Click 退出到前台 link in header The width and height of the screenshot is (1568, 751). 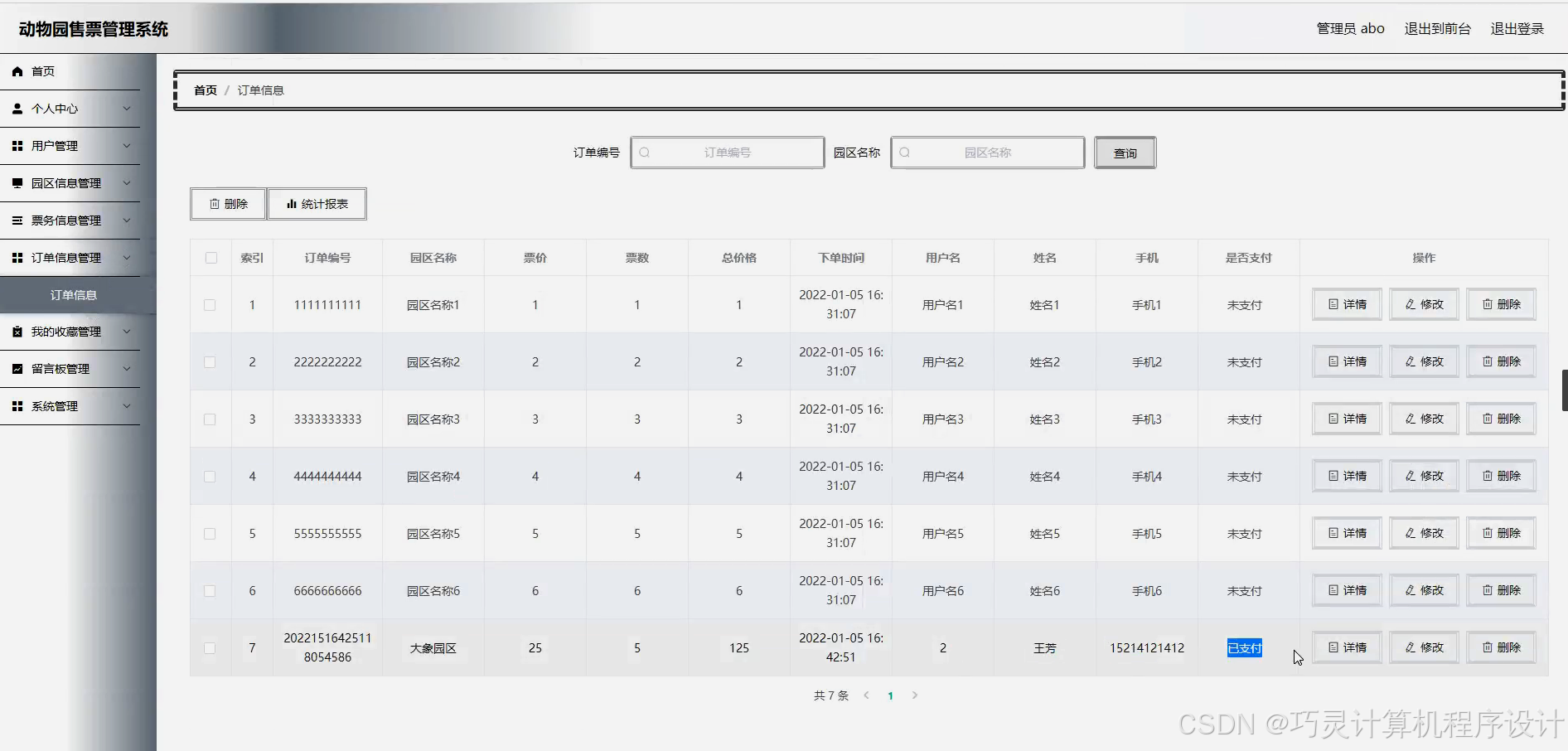tap(1437, 28)
